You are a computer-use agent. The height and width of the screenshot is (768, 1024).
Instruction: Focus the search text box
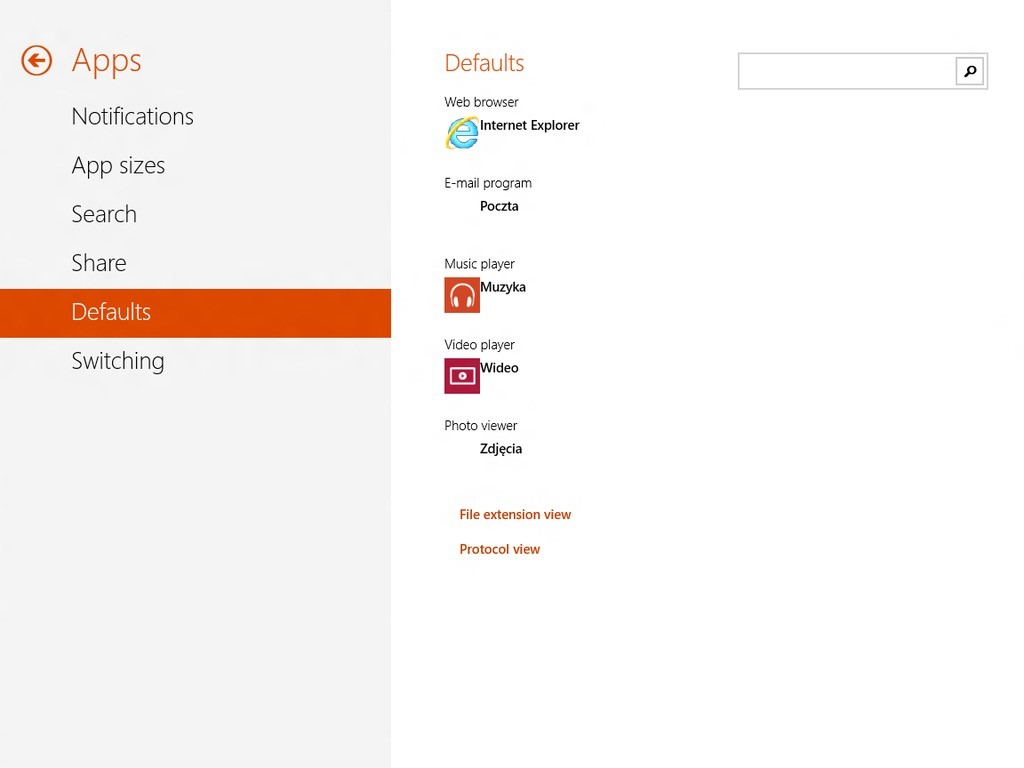coord(846,71)
